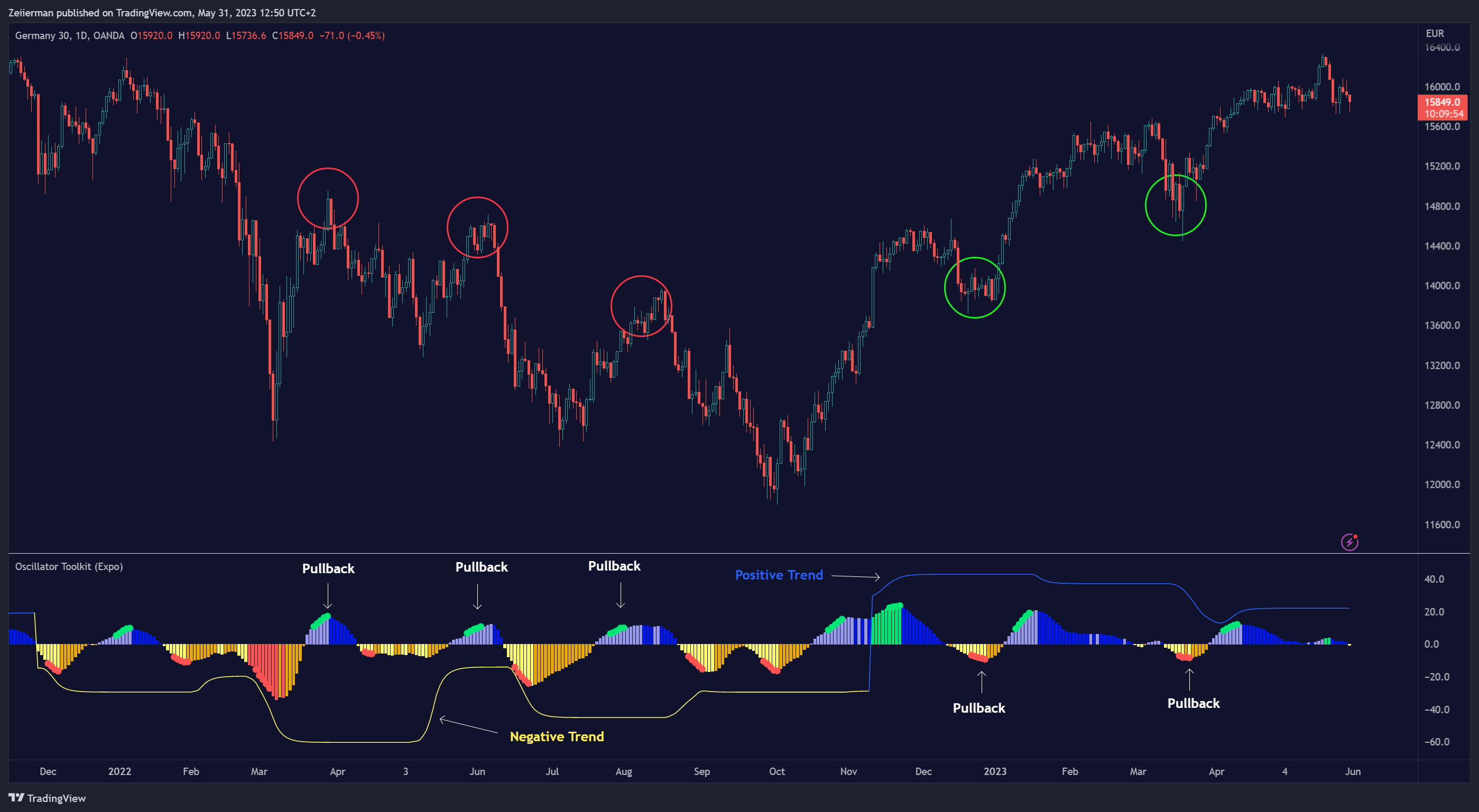1479x812 pixels.
Task: Click the 2022 year label on time axis
Action: pos(119,771)
